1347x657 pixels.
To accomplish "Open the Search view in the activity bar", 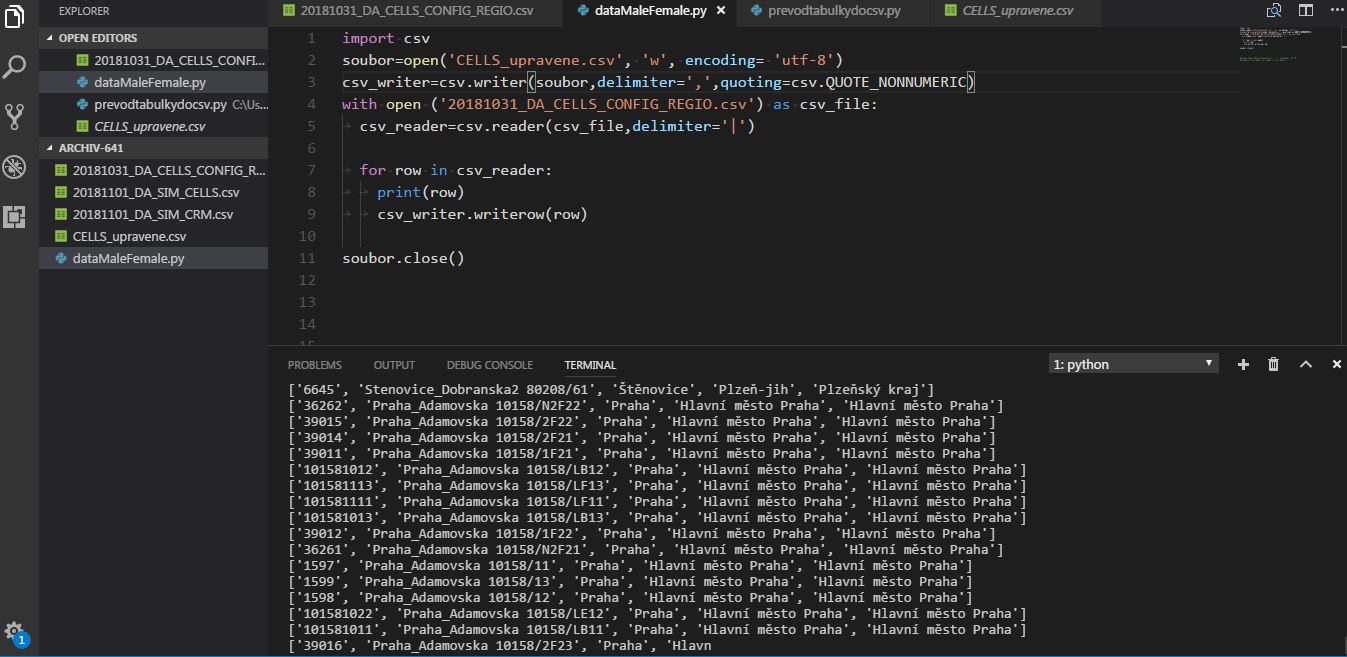I will pyautogui.click(x=15, y=67).
